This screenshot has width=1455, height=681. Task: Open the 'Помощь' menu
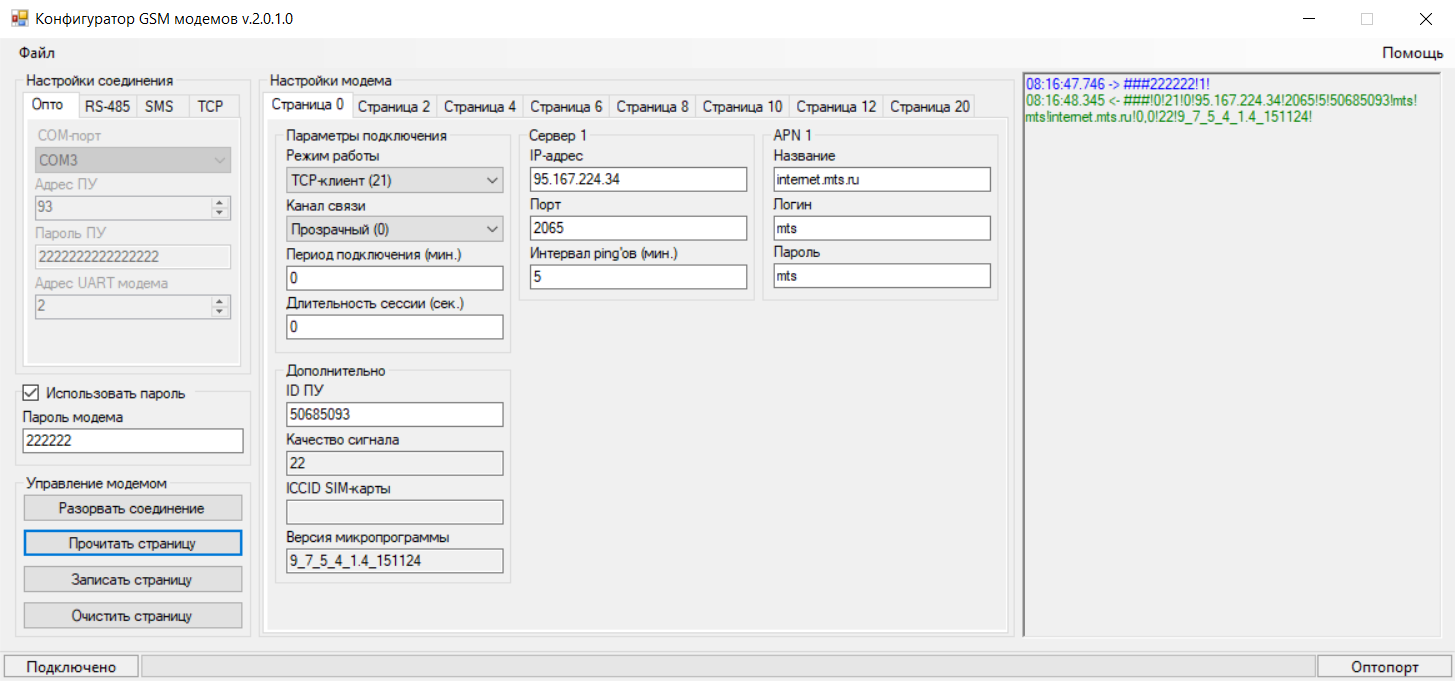pyautogui.click(x=1412, y=52)
